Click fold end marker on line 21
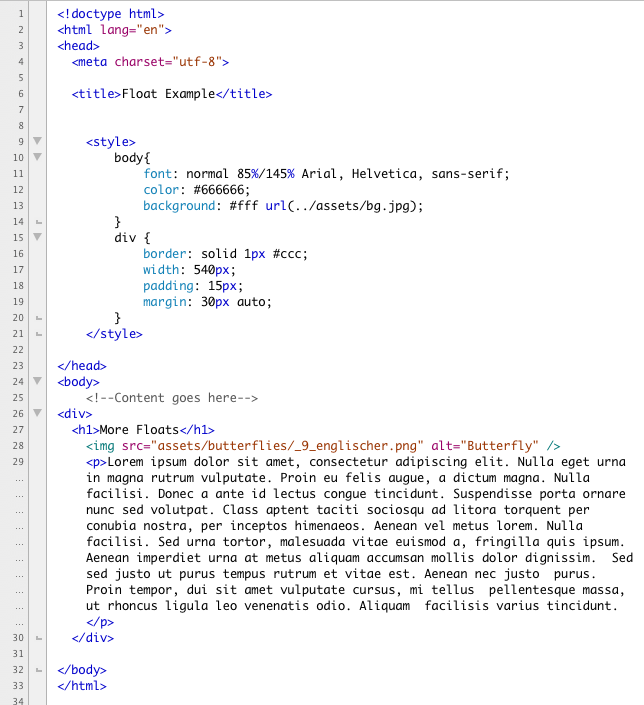This screenshot has width=644, height=705. coord(38,318)
